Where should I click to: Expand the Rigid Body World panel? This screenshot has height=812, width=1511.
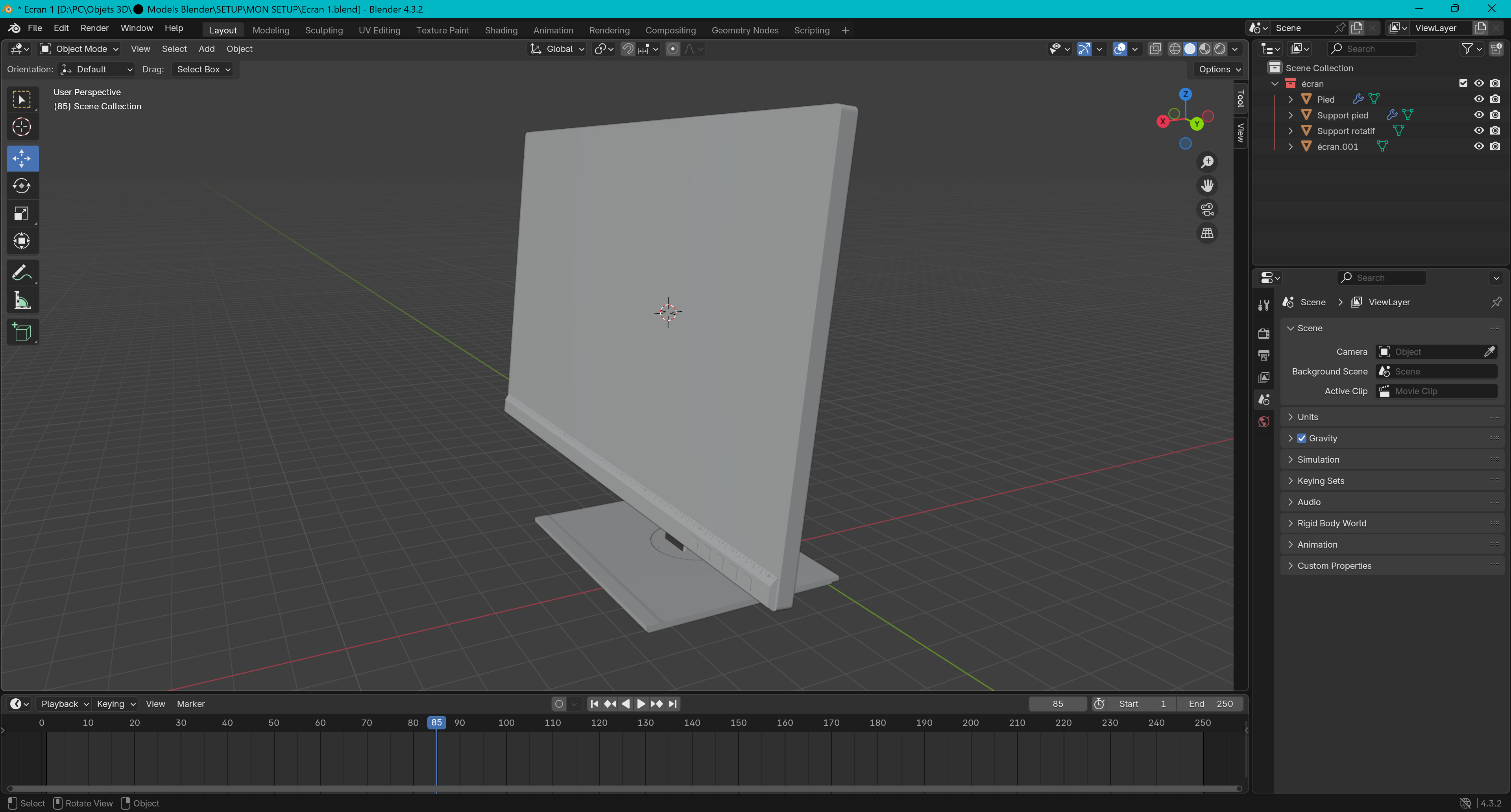coord(1391,524)
